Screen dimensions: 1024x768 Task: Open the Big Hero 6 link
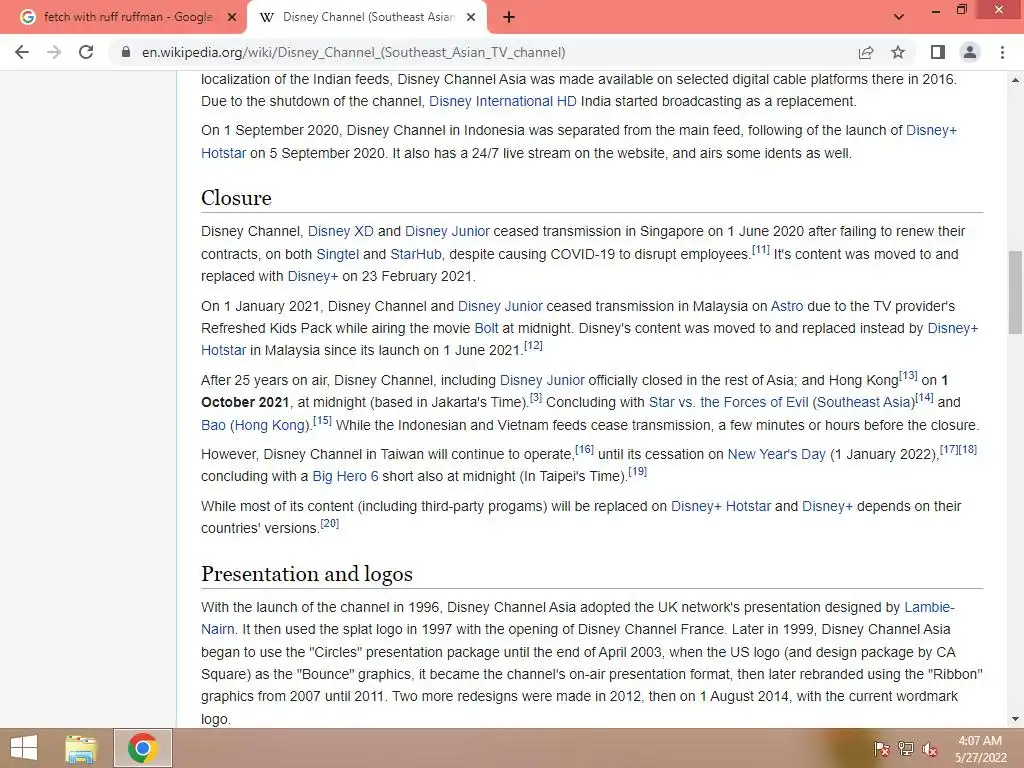(x=345, y=477)
